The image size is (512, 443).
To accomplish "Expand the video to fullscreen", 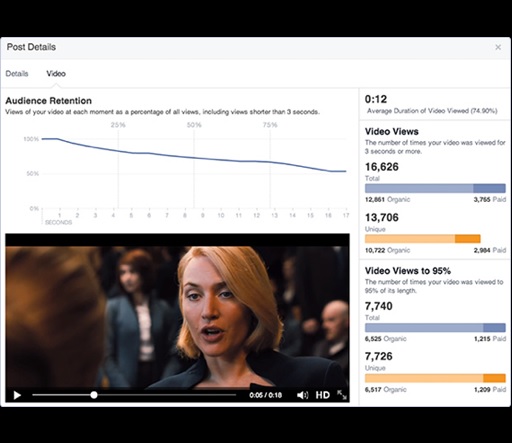I will click(342, 395).
